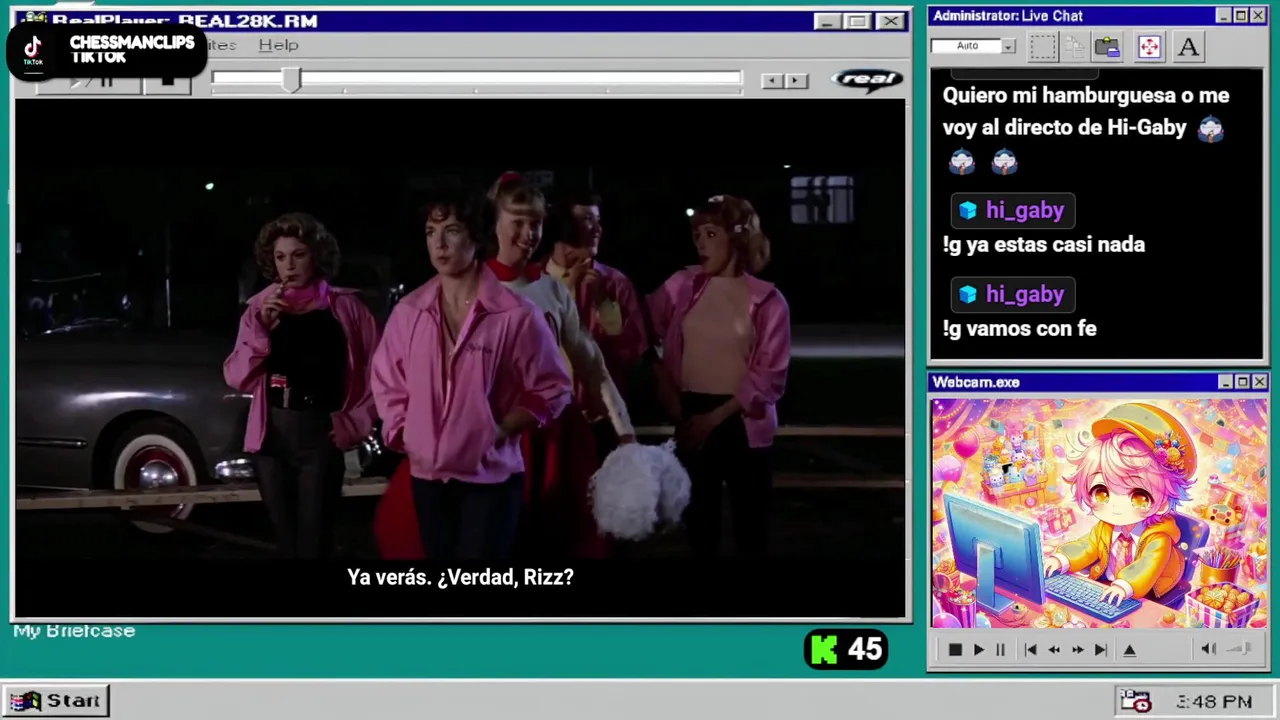Select the dashed-rectangle selection tool in Live Chat

click(x=1043, y=47)
